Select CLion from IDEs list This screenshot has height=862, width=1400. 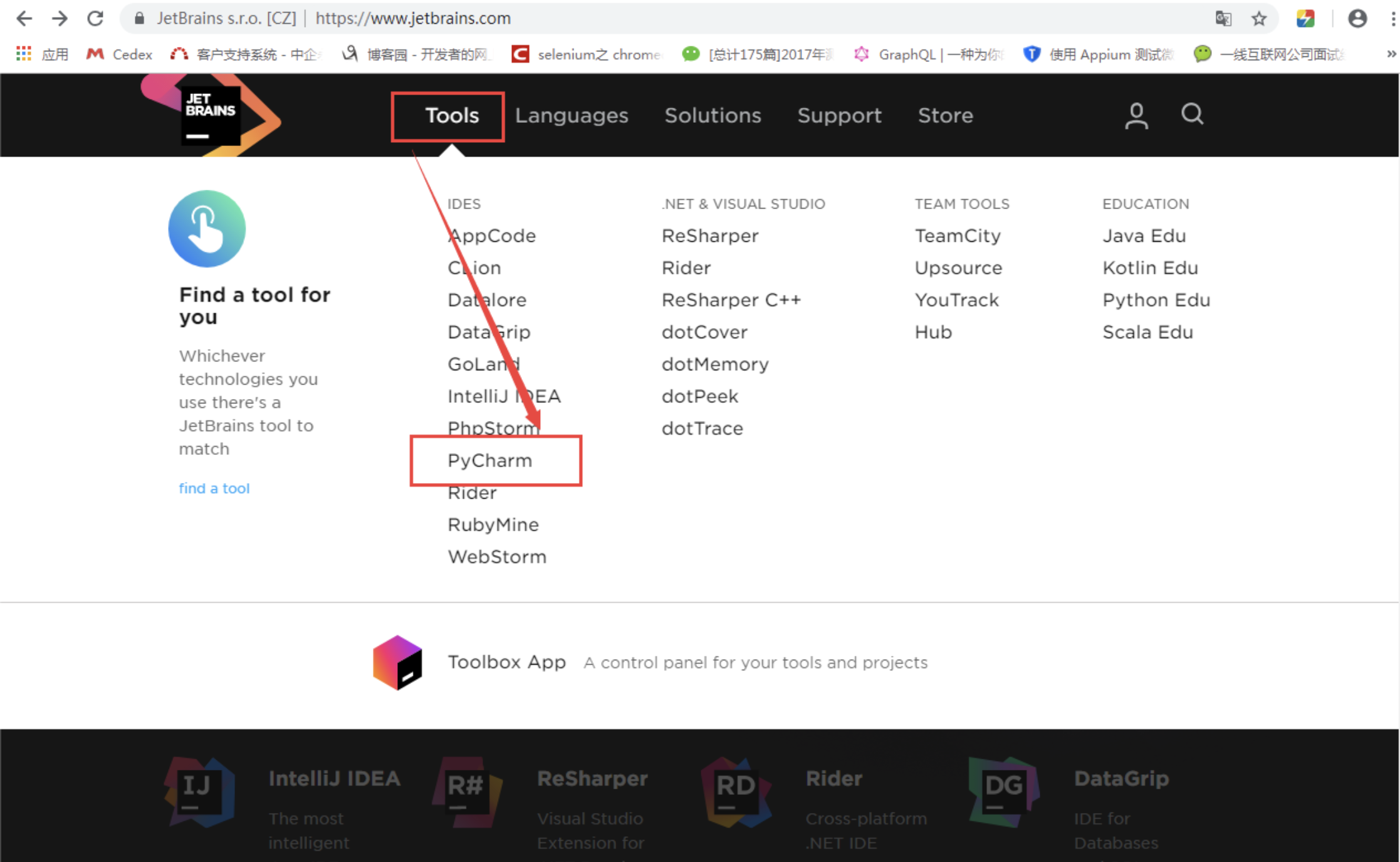tap(474, 268)
